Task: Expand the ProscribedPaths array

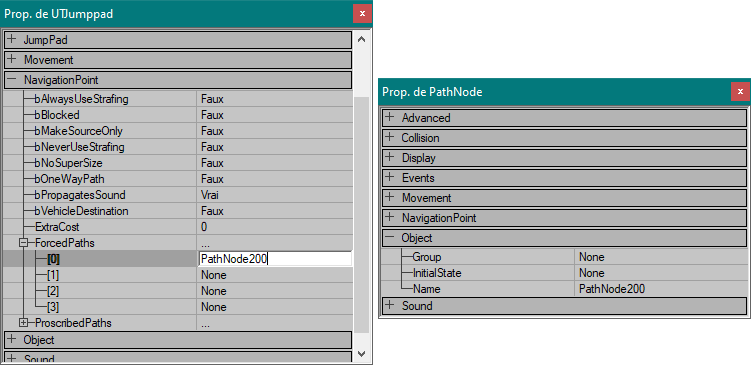Action: [23, 323]
